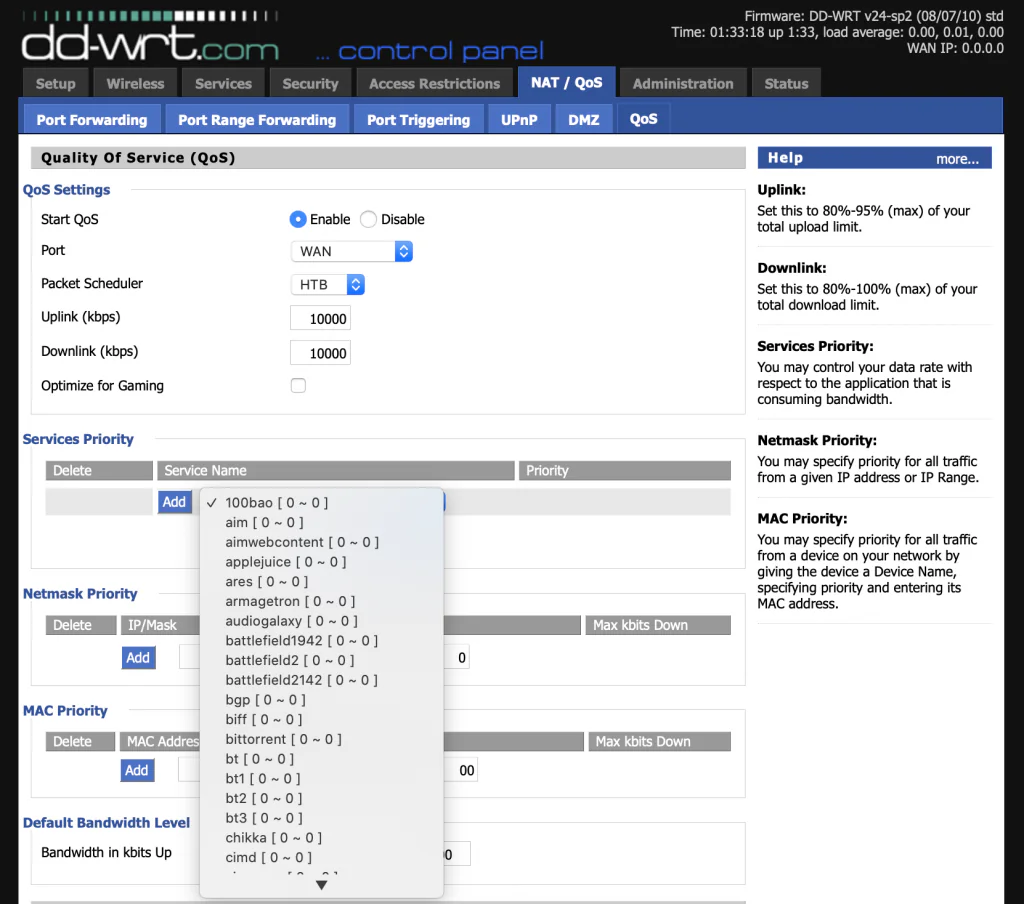Open the Wireless tab
The width and height of the screenshot is (1024, 904).
pos(135,84)
